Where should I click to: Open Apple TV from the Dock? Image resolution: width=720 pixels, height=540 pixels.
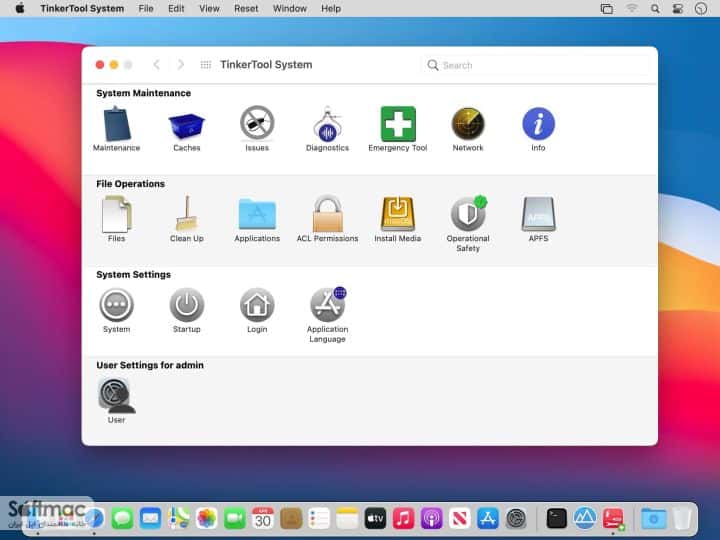tap(375, 519)
